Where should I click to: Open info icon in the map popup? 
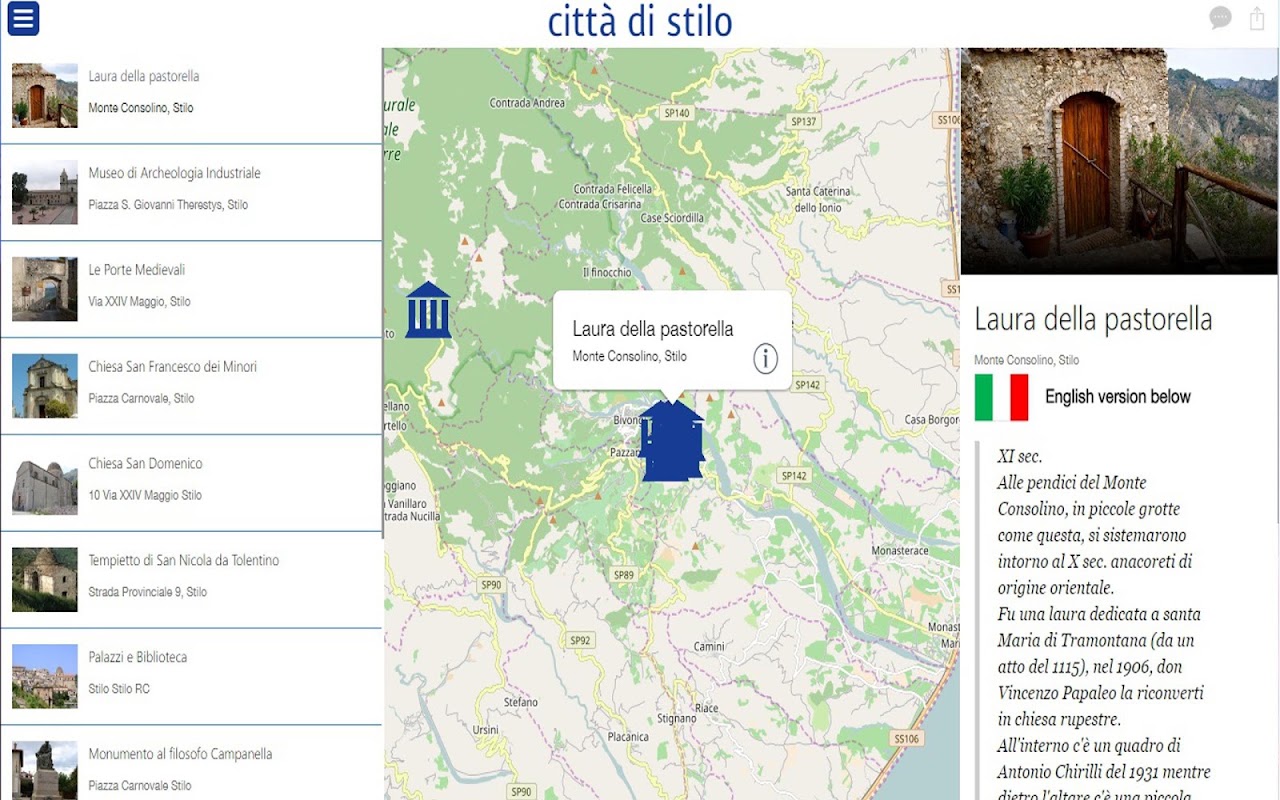tap(765, 358)
